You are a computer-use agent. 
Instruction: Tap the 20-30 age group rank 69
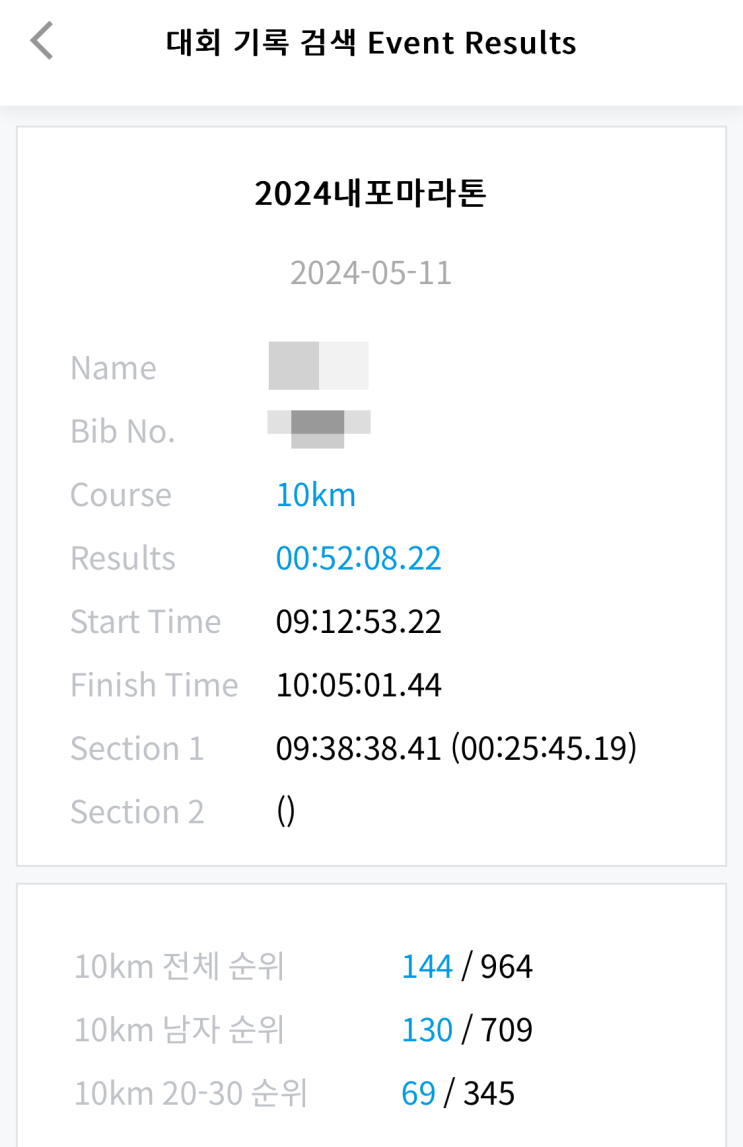[418, 1093]
